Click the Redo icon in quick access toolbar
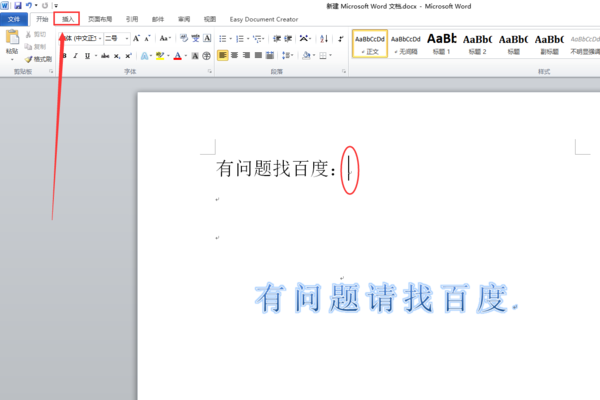The height and width of the screenshot is (400, 600). click(x=45, y=6)
